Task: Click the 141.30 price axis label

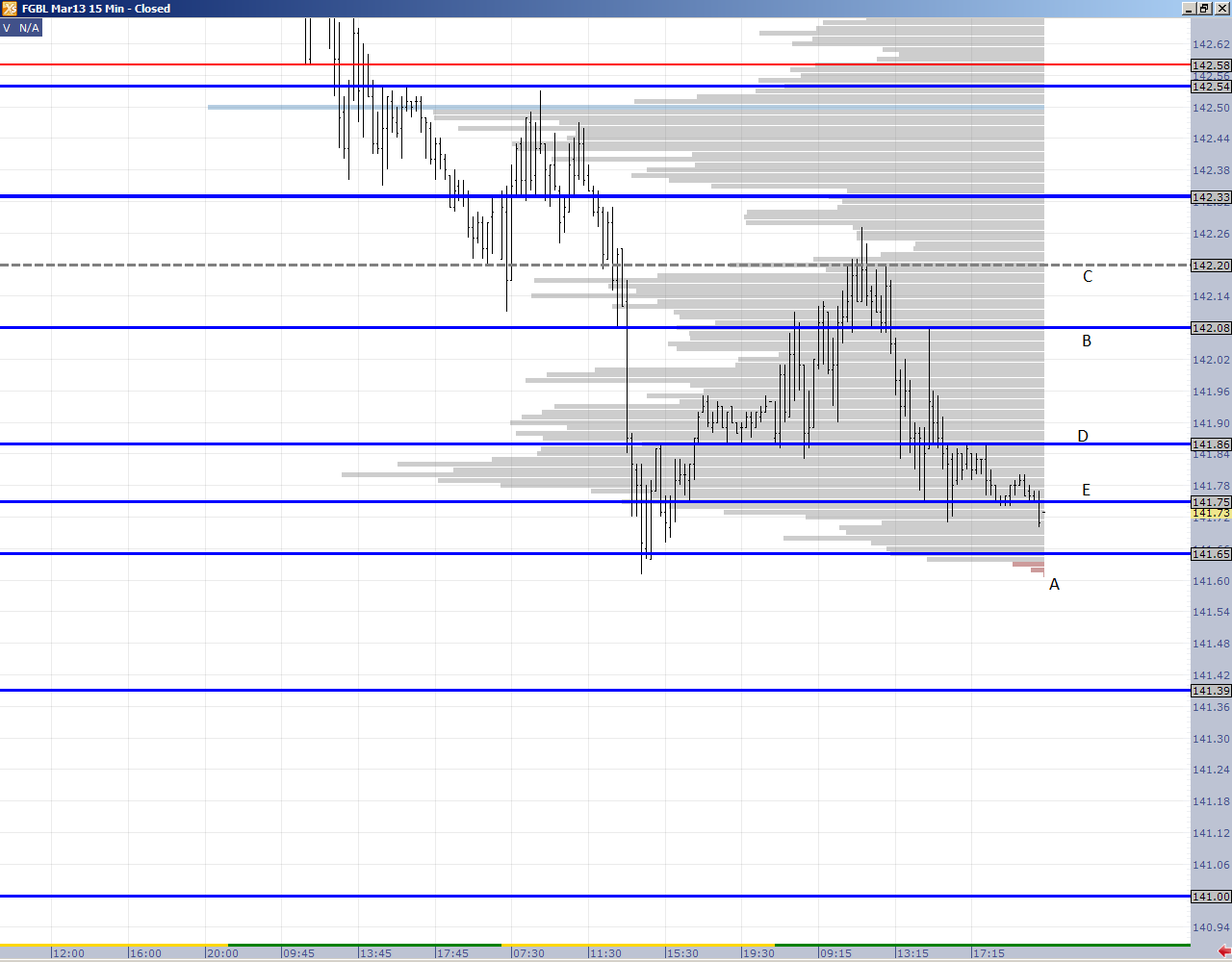Action: 1211,739
